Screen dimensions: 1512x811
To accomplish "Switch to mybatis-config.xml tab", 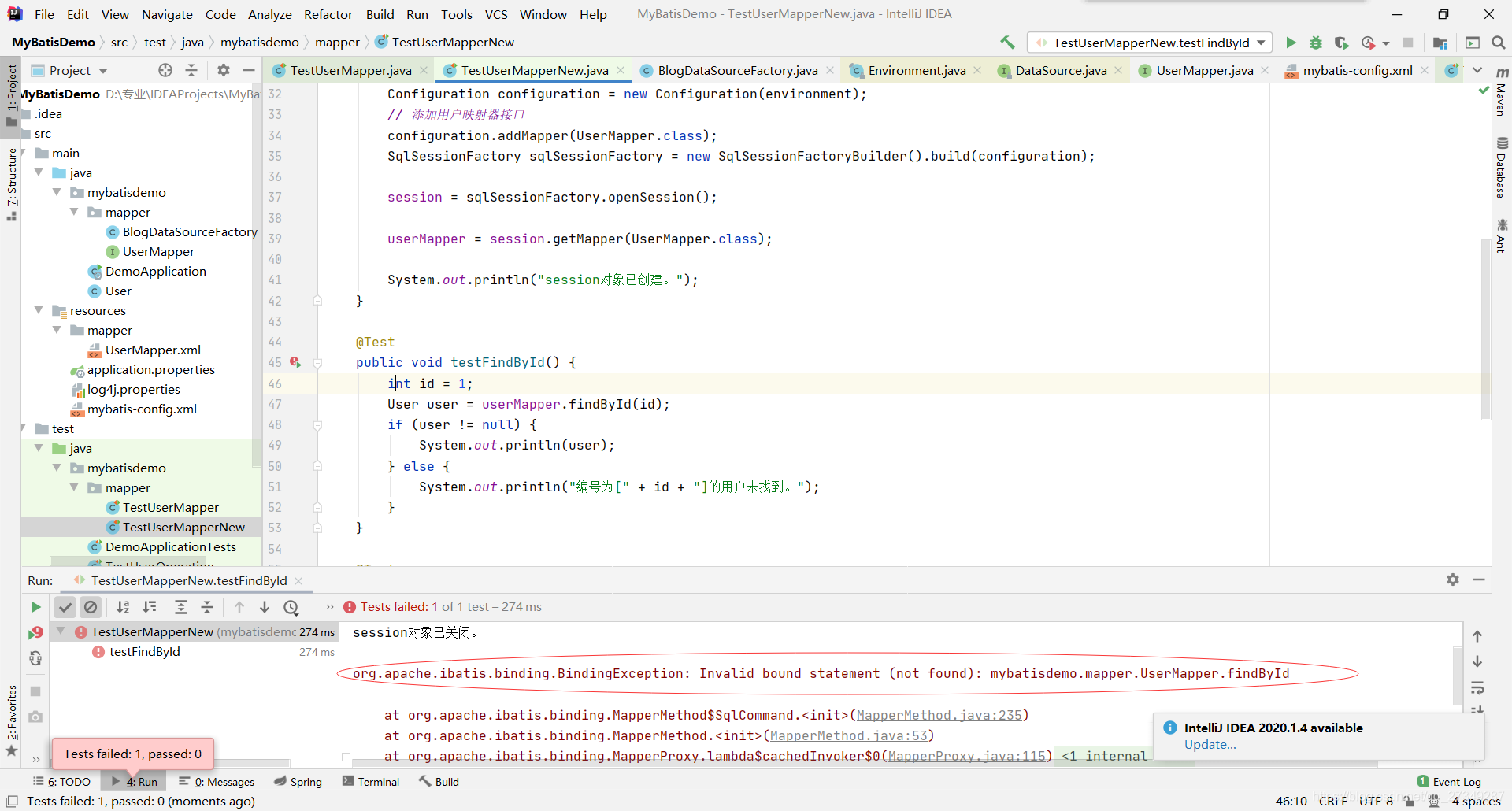I will click(x=1356, y=70).
